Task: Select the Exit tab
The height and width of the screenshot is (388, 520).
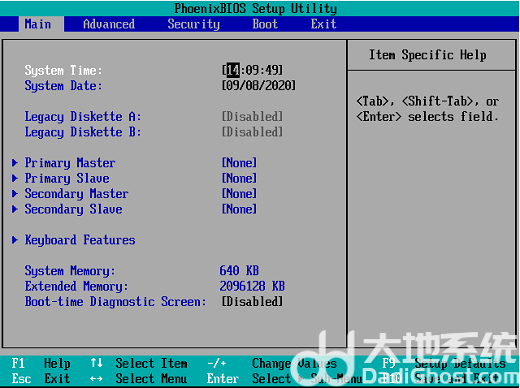Action: point(323,24)
